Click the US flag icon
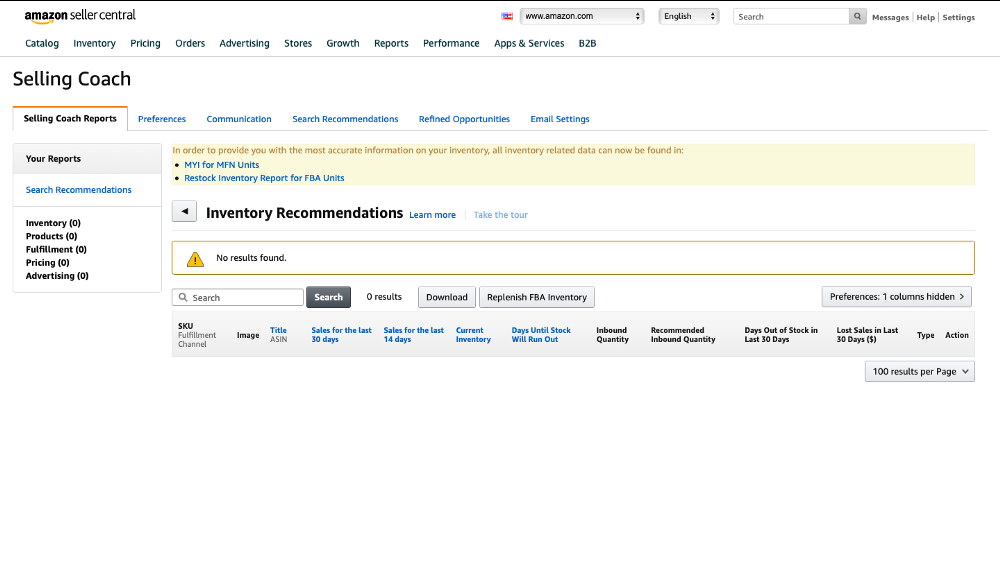1000x581 pixels. 507,17
